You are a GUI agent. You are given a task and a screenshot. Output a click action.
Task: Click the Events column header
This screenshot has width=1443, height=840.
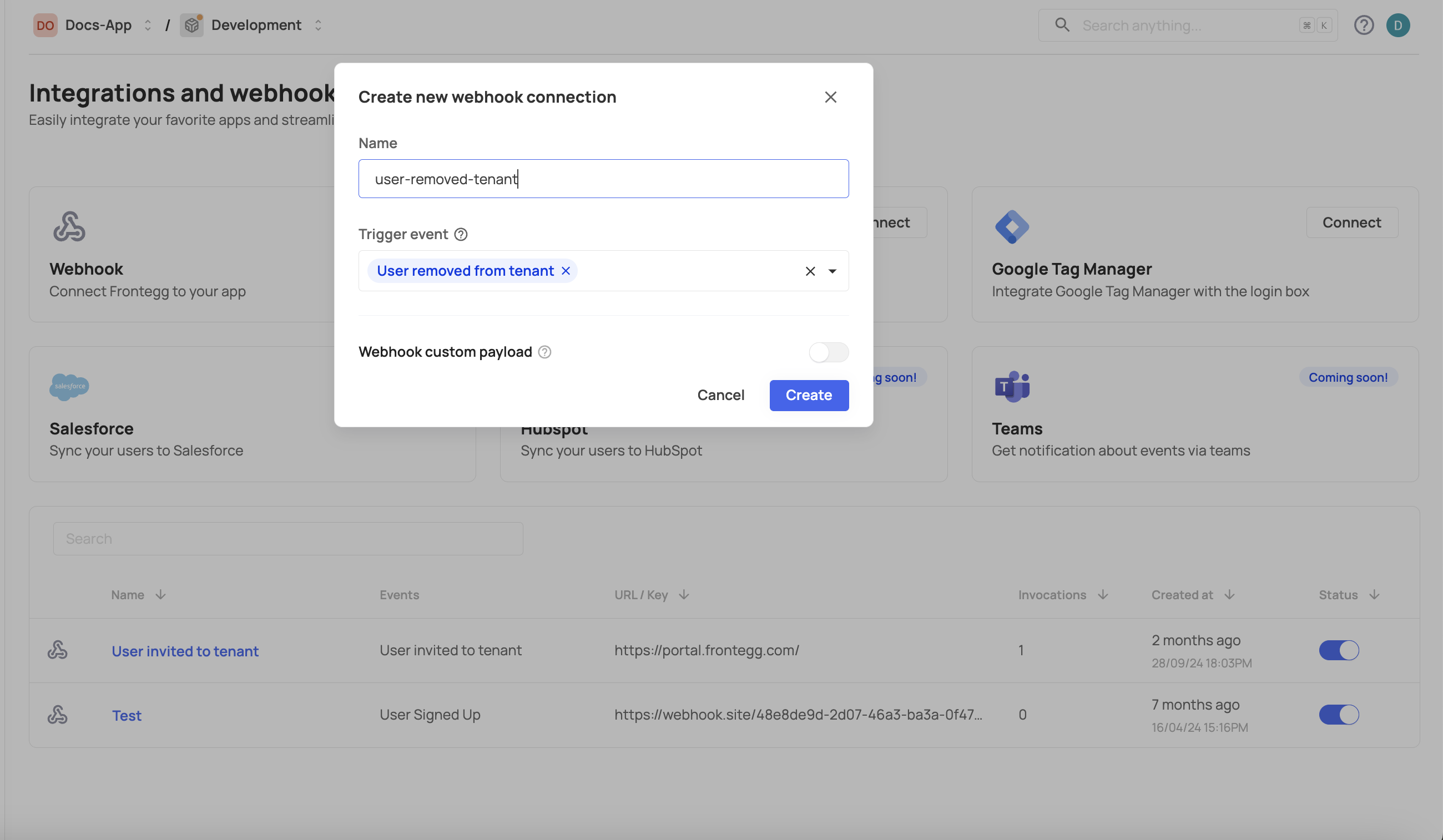pos(399,594)
